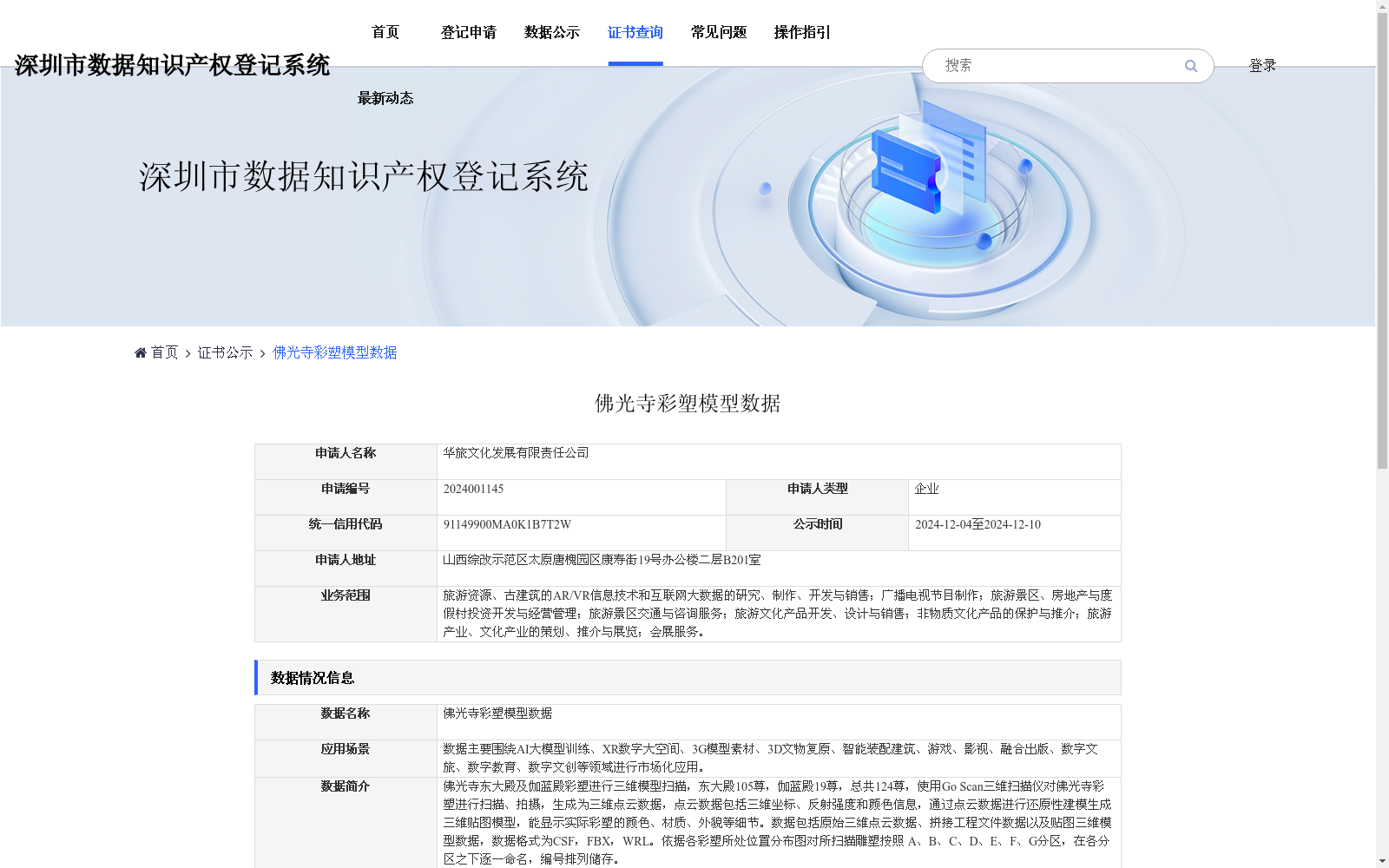Click the data name value in table
Viewport: 1389px width, 868px height.
click(497, 713)
